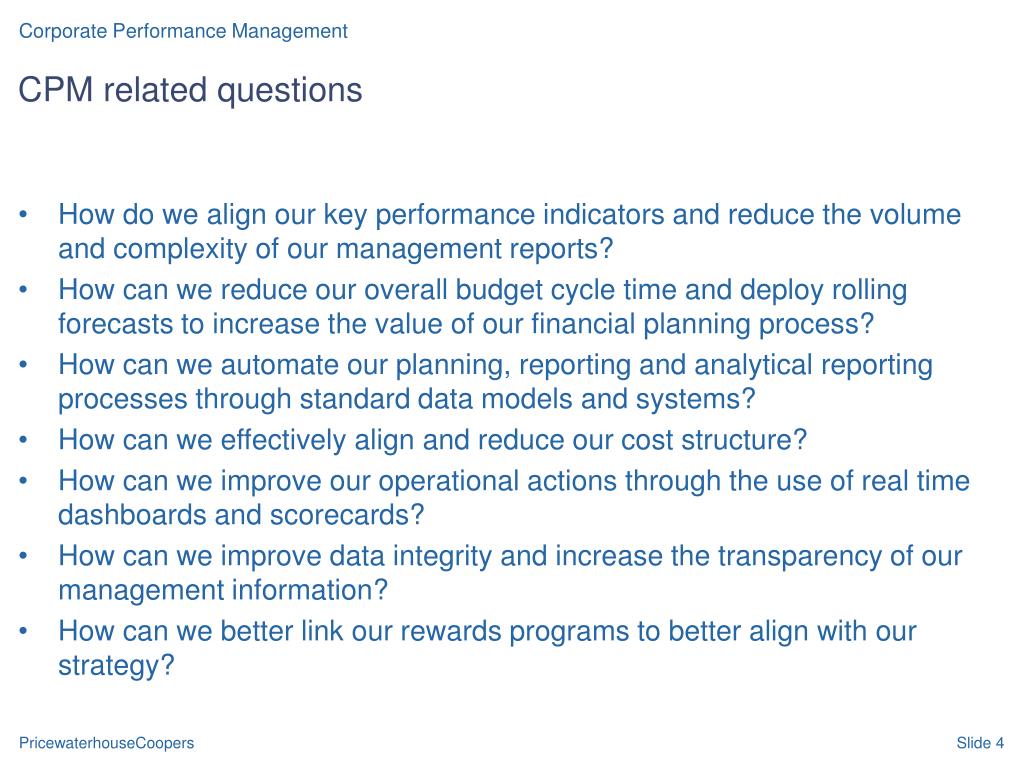
Task: Select the line 'processes through standard data models and systems?'
Action: pyautogui.click(x=406, y=399)
